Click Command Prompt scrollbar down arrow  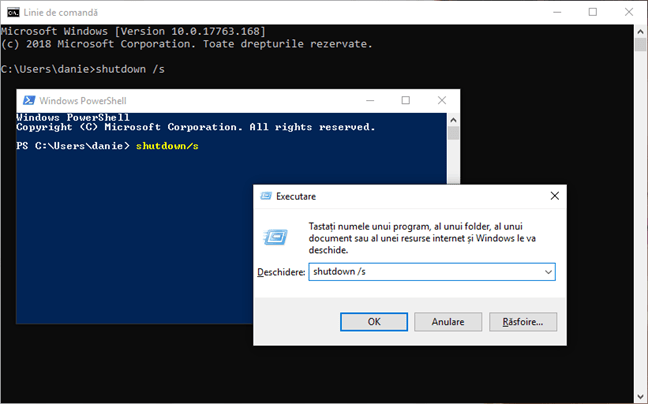tap(641, 397)
